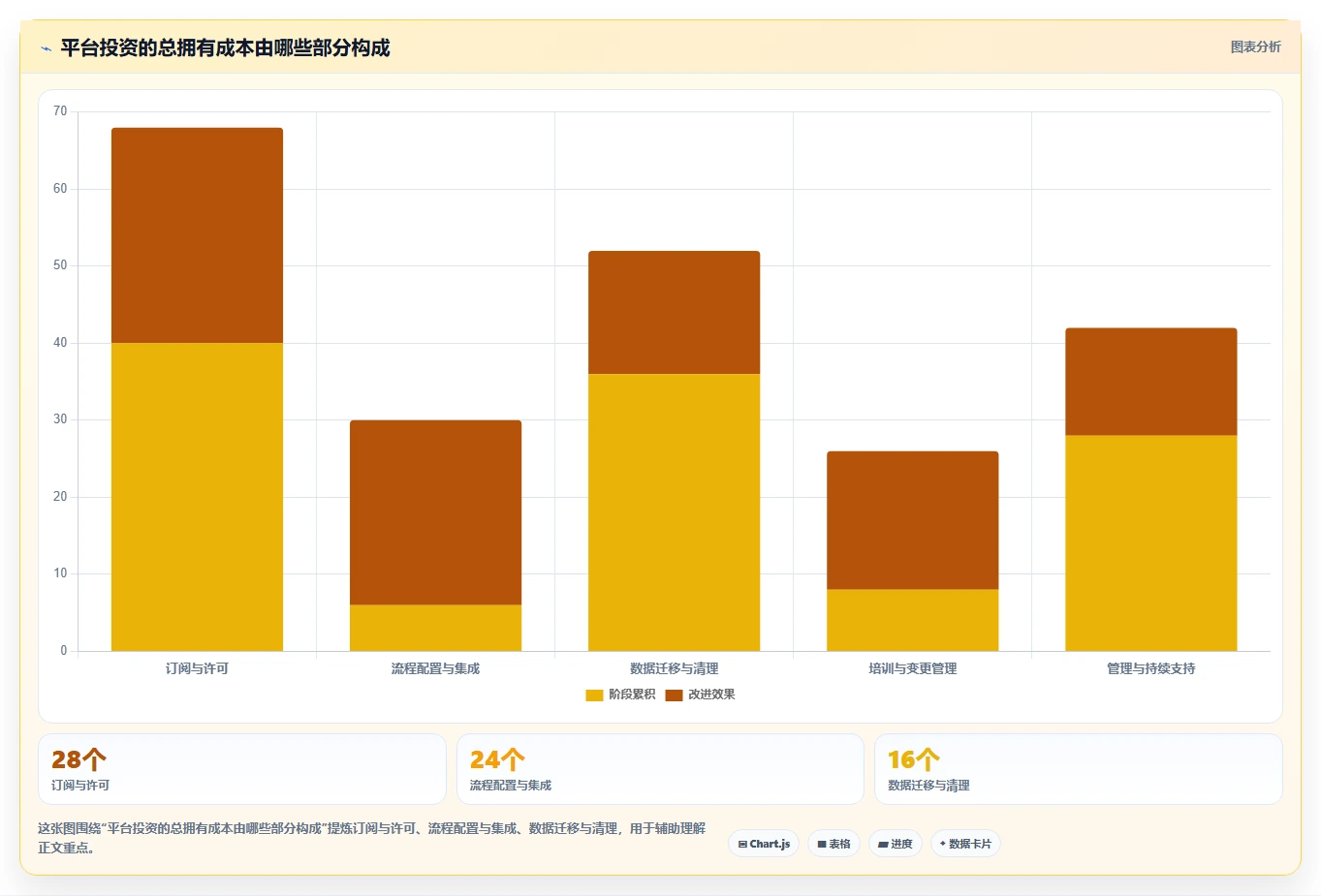This screenshot has height=896, width=1321.
Task: Click the yellow segment of 流程配置与集成 bar
Action: (435, 628)
